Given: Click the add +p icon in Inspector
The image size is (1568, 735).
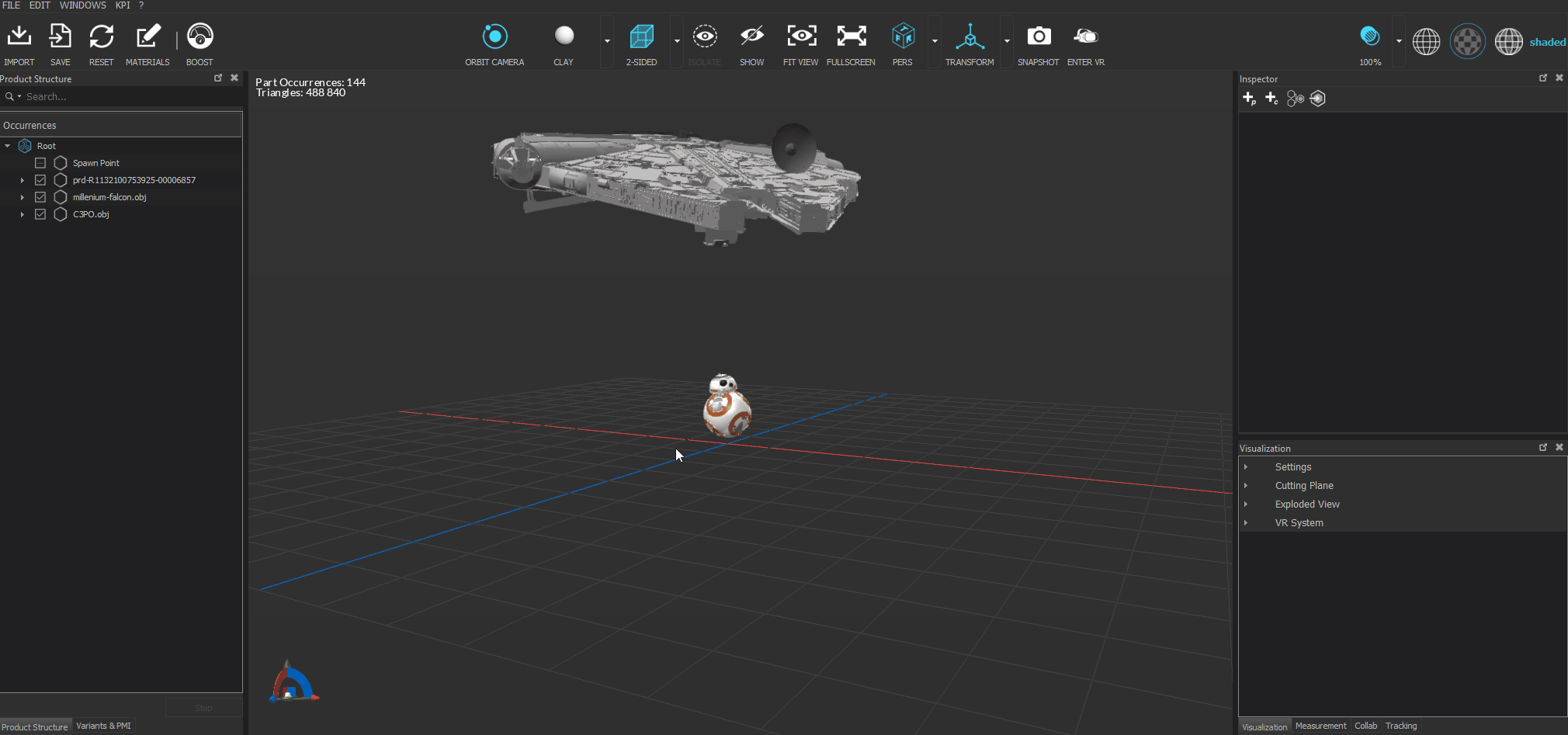Looking at the screenshot, I should coord(1249,99).
